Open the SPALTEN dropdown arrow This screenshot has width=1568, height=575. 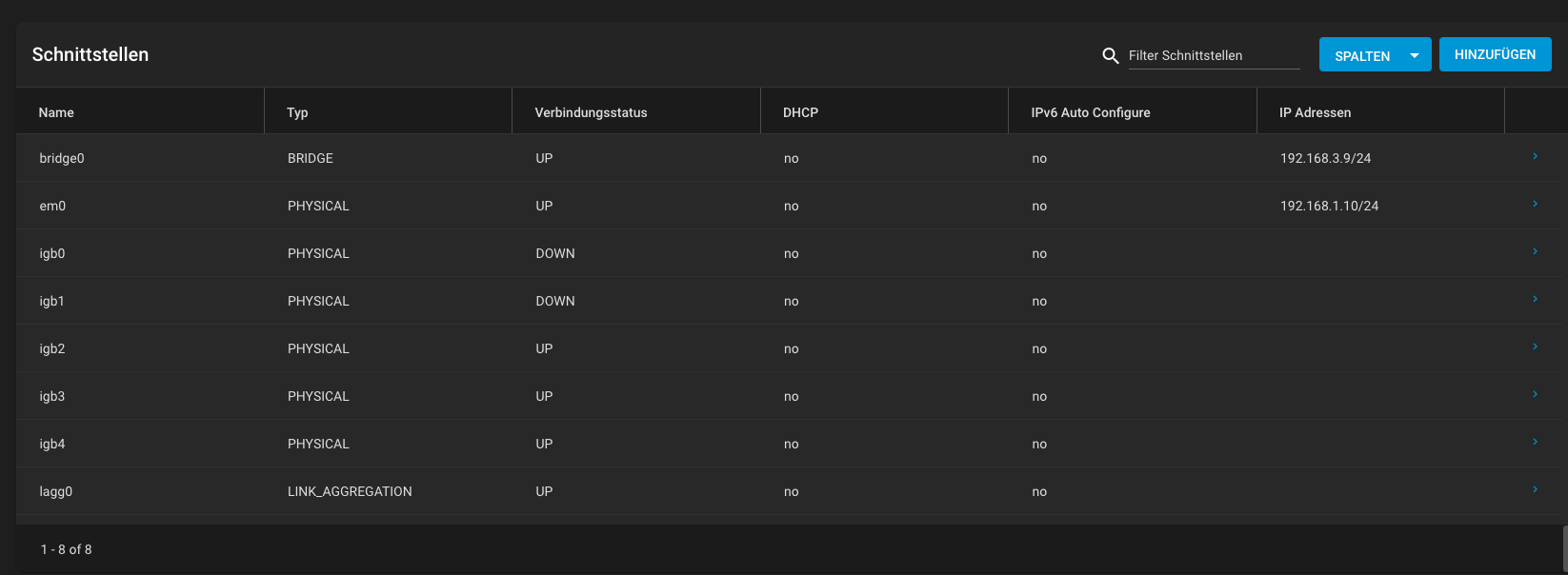point(1415,55)
